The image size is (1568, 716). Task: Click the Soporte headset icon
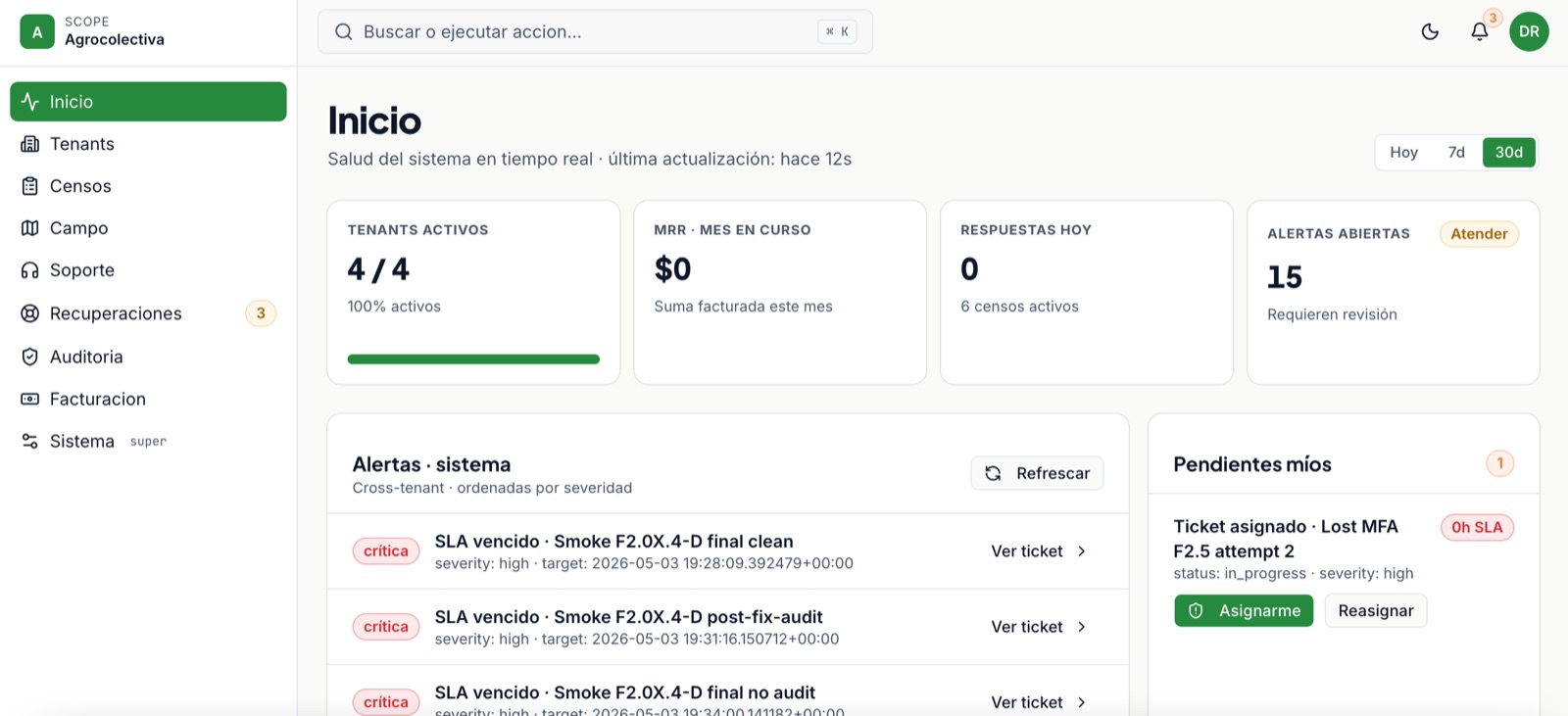[x=30, y=270]
